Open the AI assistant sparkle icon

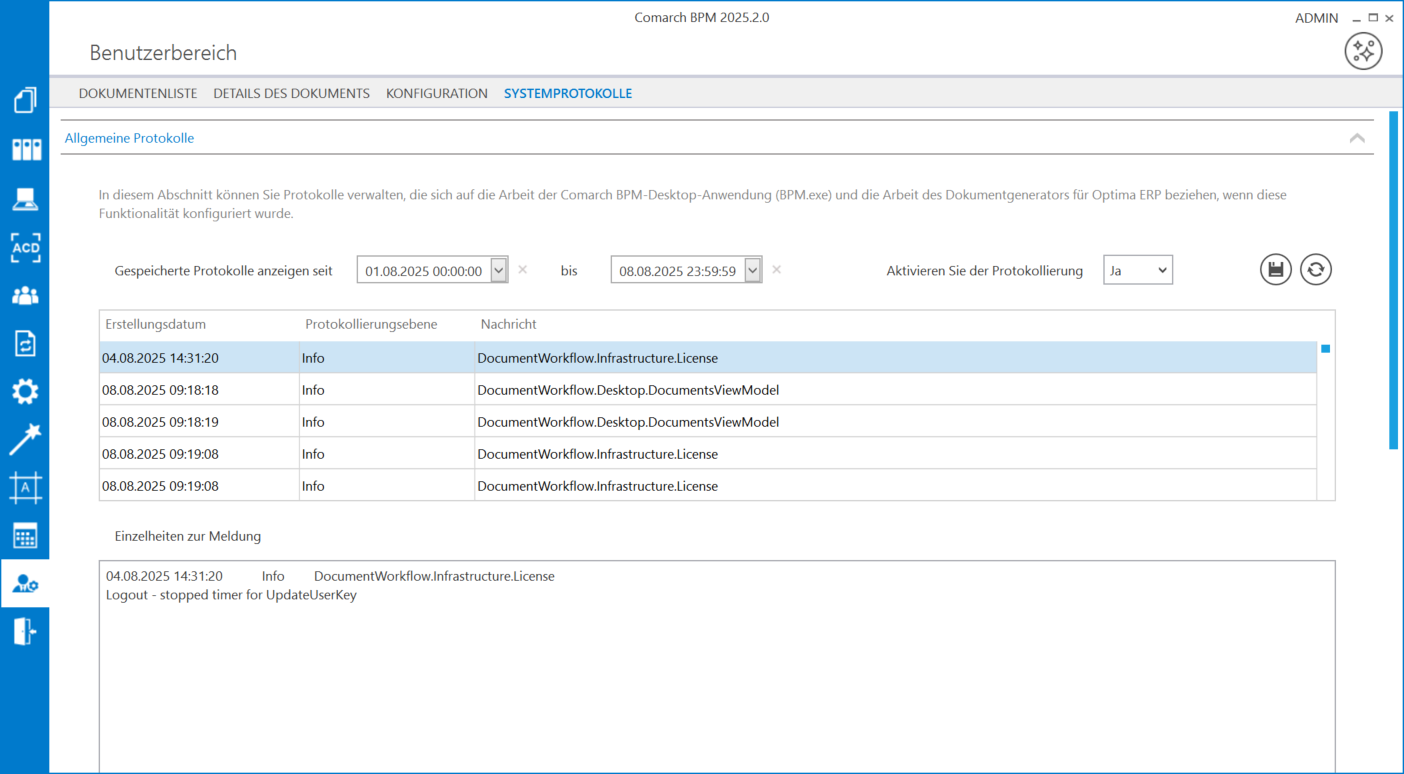point(1363,51)
